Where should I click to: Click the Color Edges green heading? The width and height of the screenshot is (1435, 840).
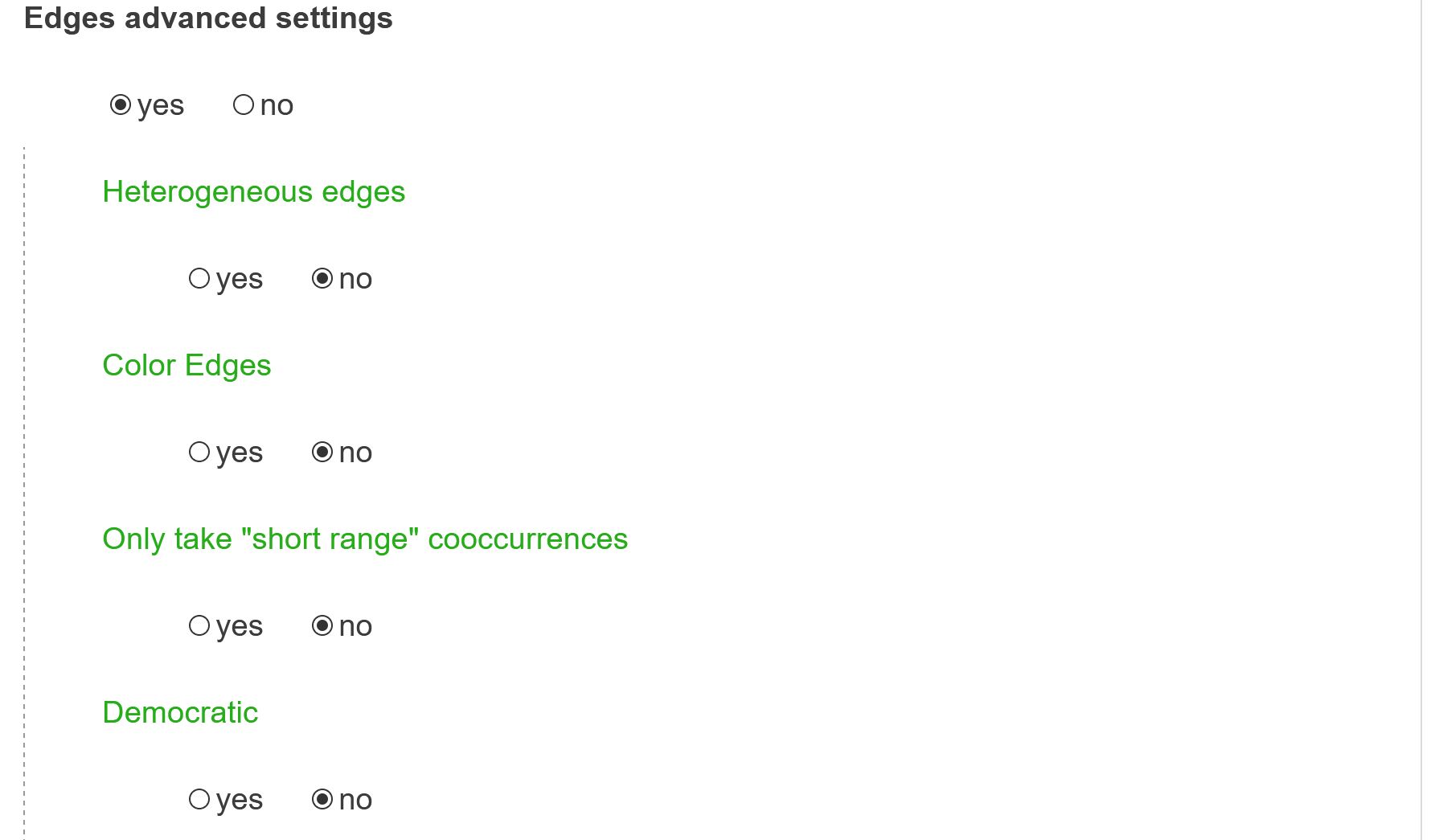pos(187,367)
